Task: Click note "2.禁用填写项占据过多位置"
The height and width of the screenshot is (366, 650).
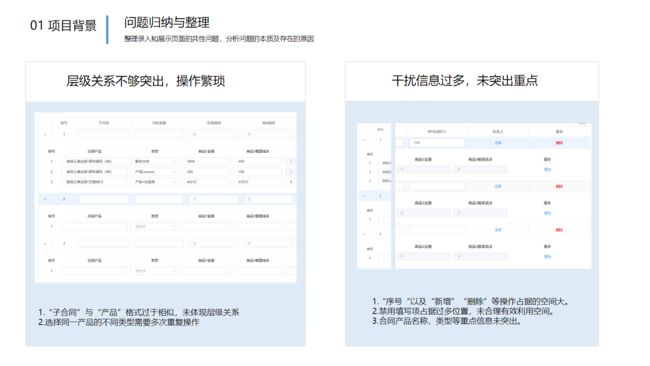Action: pyautogui.click(x=463, y=311)
